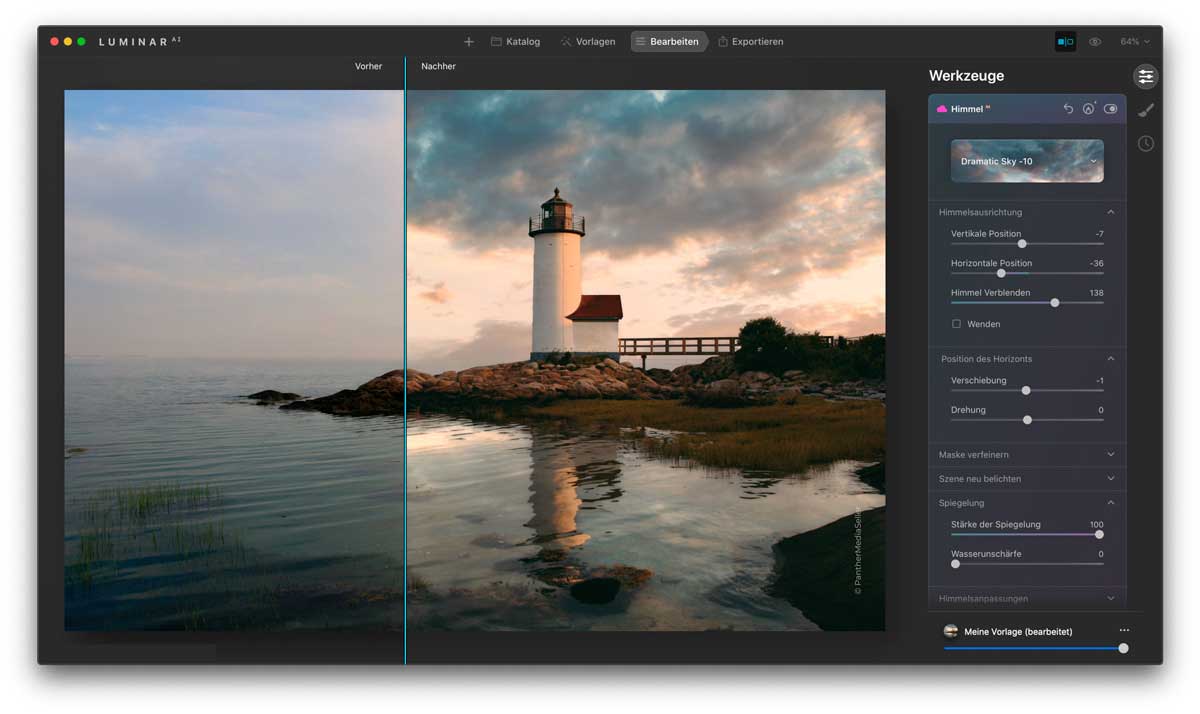Click the Exportieren button
This screenshot has height=714, width=1200.
click(x=750, y=42)
